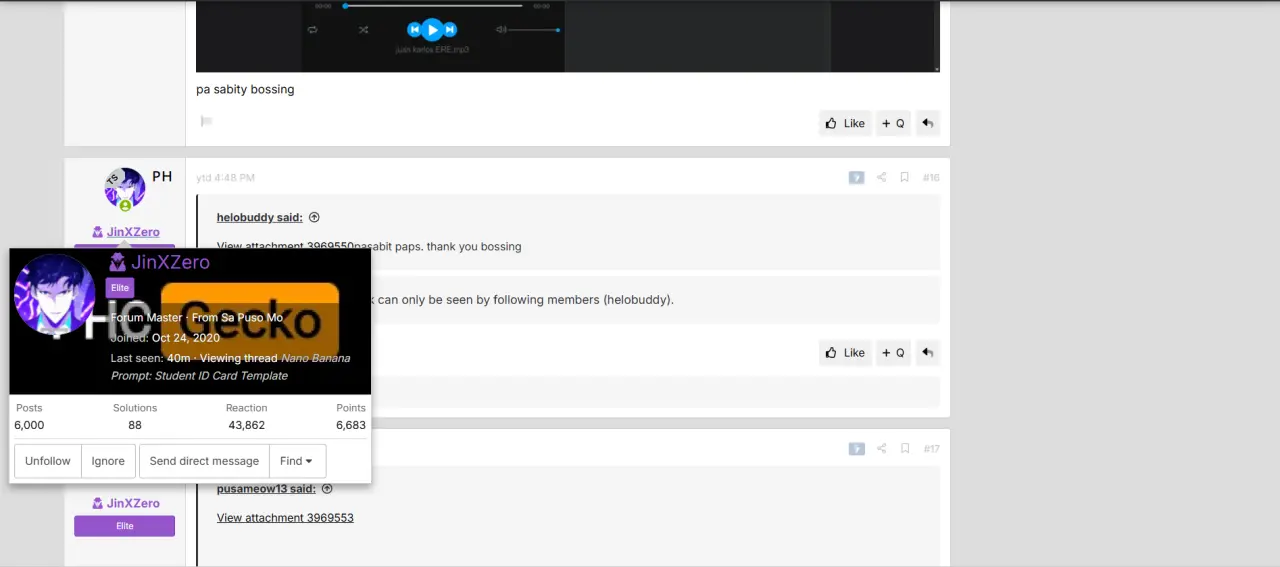Add post #16 to multi-quote
The height and width of the screenshot is (567, 1280).
click(893, 352)
